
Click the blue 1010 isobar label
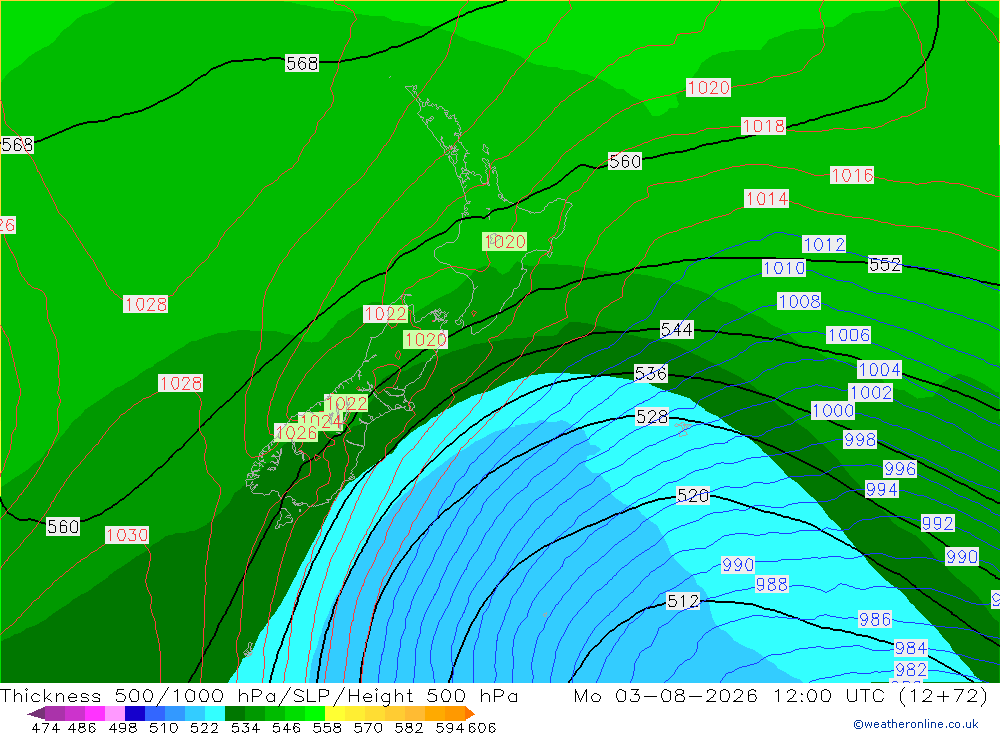(x=784, y=268)
